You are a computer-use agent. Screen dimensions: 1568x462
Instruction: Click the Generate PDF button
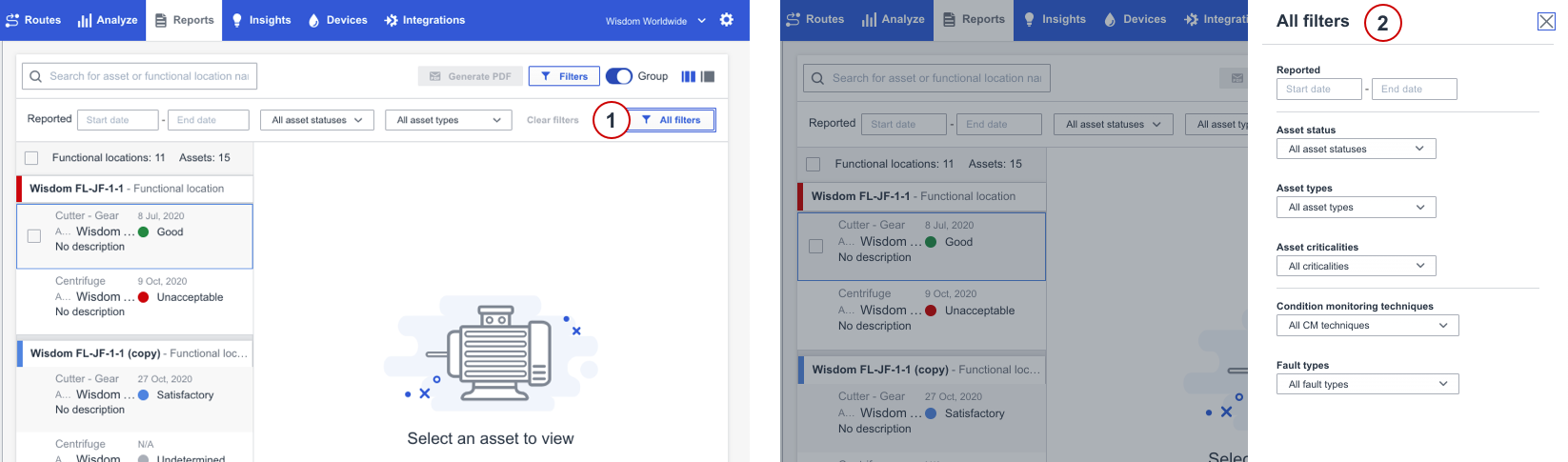point(470,76)
